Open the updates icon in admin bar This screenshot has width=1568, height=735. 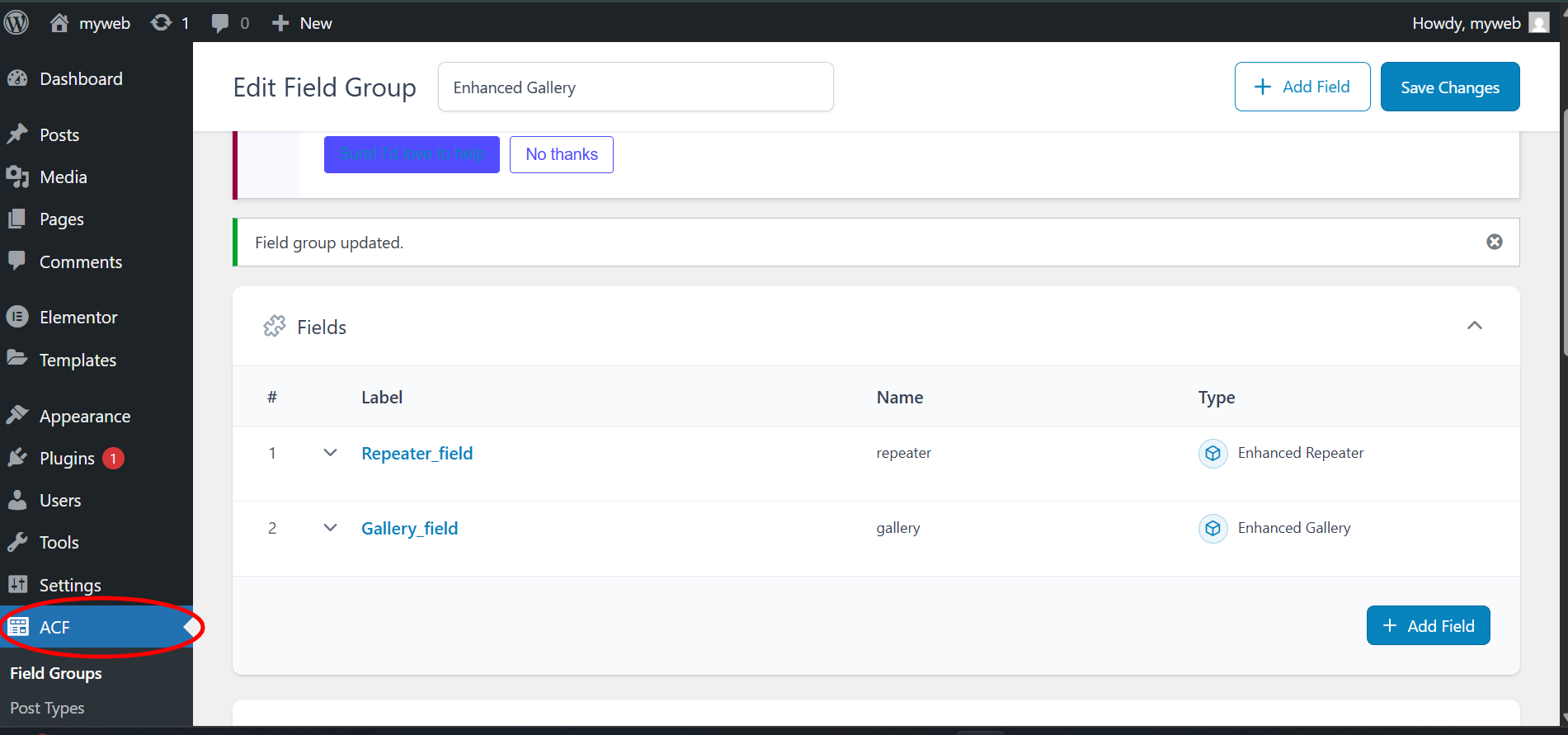coord(162,22)
